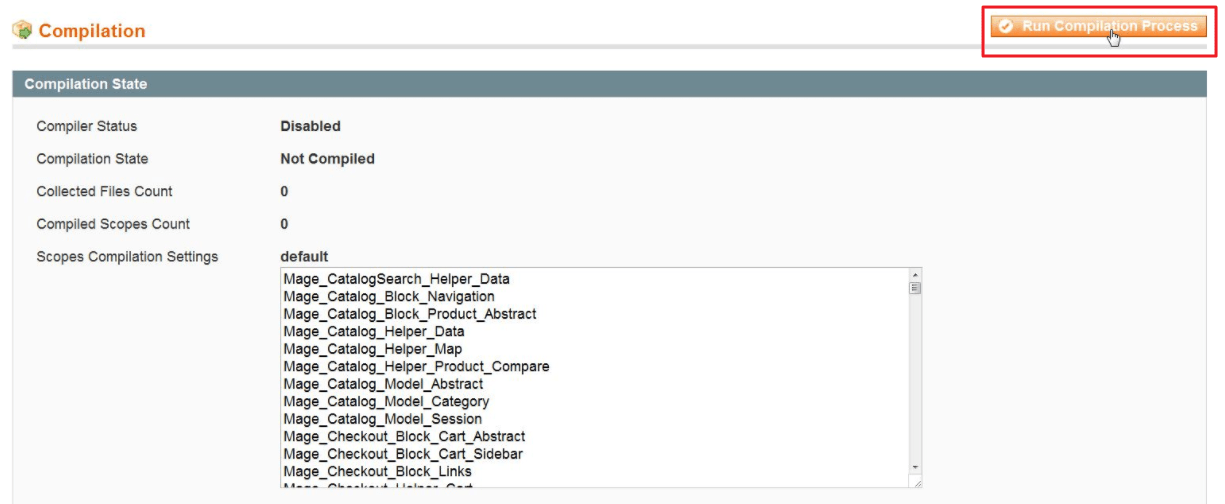Image resolution: width=1225 pixels, height=504 pixels.
Task: Click on the Mage_Catalog_Block_Product_Abstract line
Action: [410, 314]
